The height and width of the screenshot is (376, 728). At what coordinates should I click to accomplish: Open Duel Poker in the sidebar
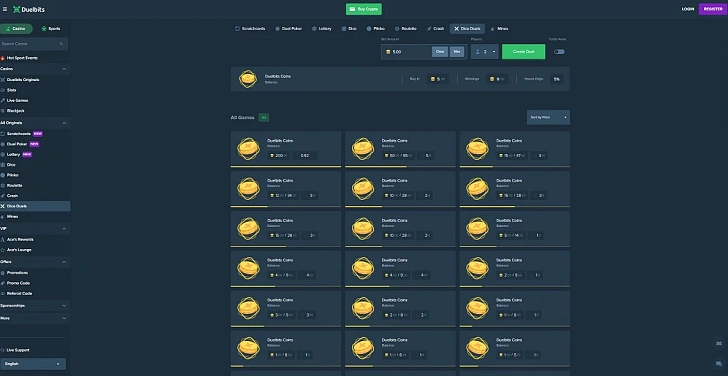[x=20, y=144]
